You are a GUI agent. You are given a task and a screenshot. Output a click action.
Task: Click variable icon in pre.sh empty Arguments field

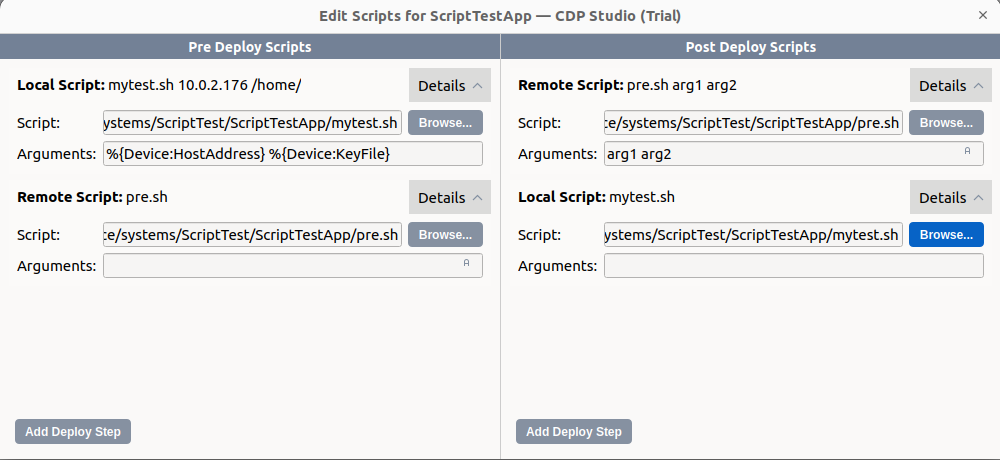pyautogui.click(x=466, y=263)
